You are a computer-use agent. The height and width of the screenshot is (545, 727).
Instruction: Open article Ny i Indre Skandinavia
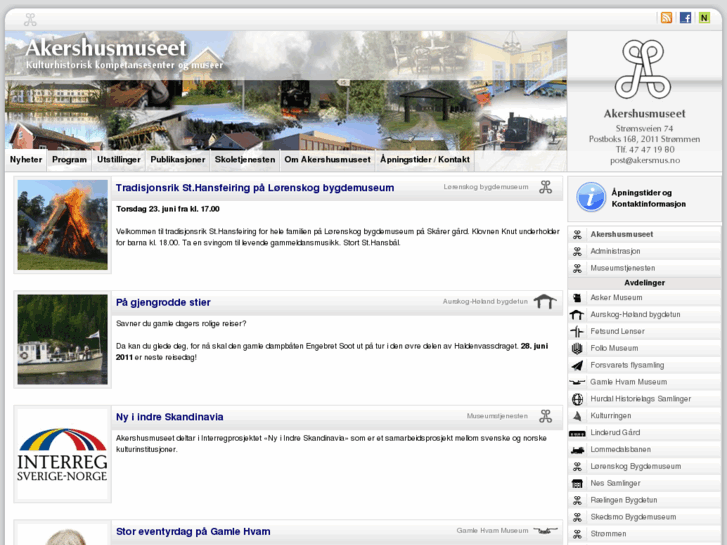(170, 417)
